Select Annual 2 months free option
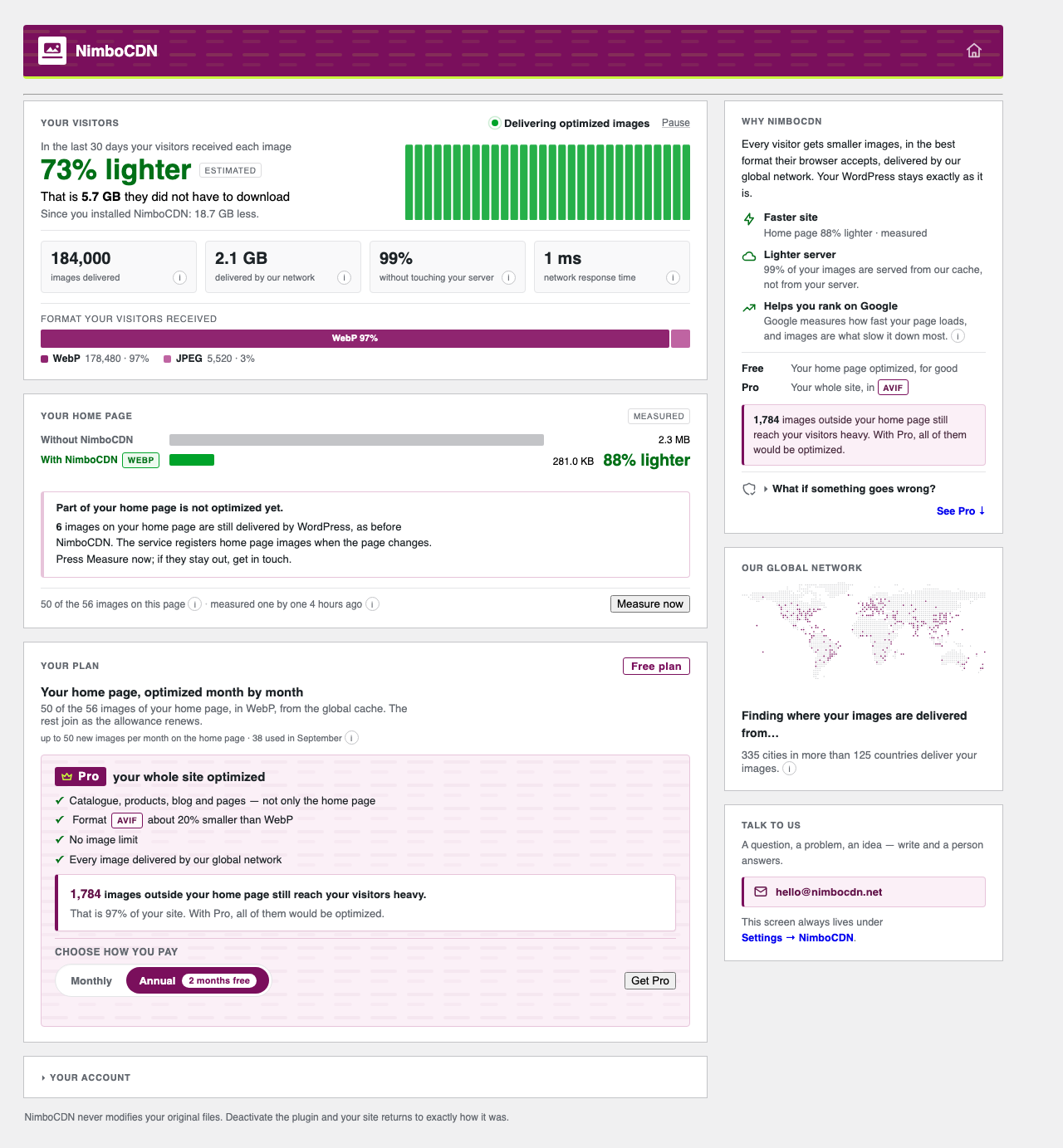The height and width of the screenshot is (1148, 1063). [x=198, y=980]
